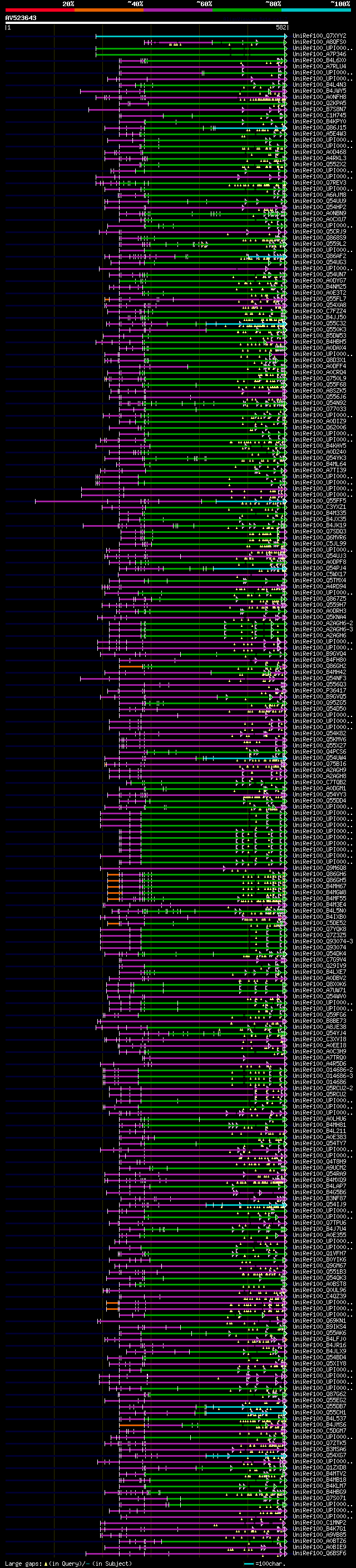
Task: Select the AV523643 query name
Action: [21, 18]
